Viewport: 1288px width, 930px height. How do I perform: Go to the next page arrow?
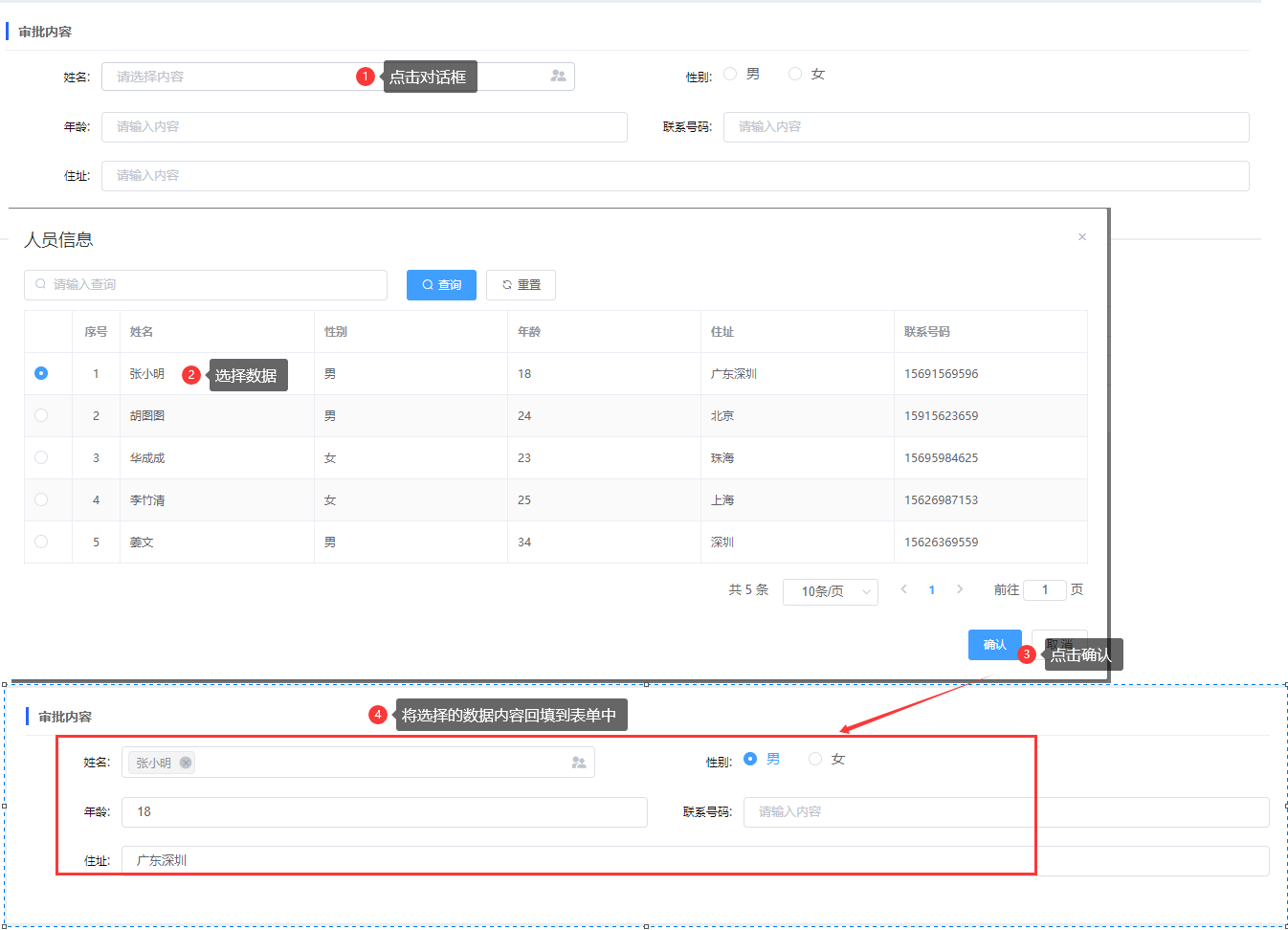click(x=960, y=589)
